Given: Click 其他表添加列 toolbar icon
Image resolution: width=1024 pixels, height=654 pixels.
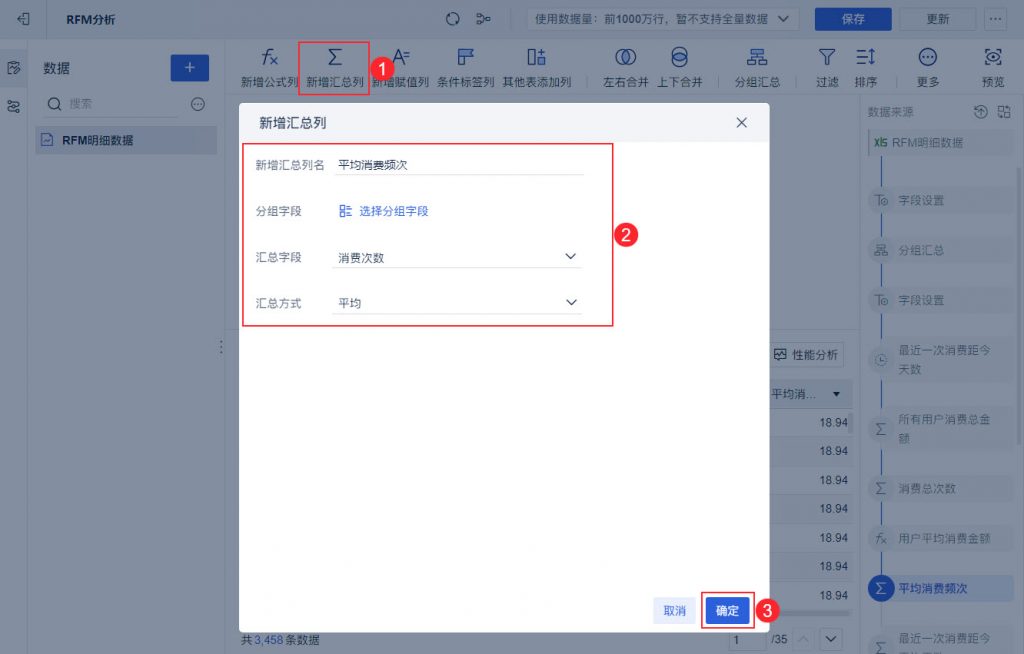Looking at the screenshot, I should point(536,68).
